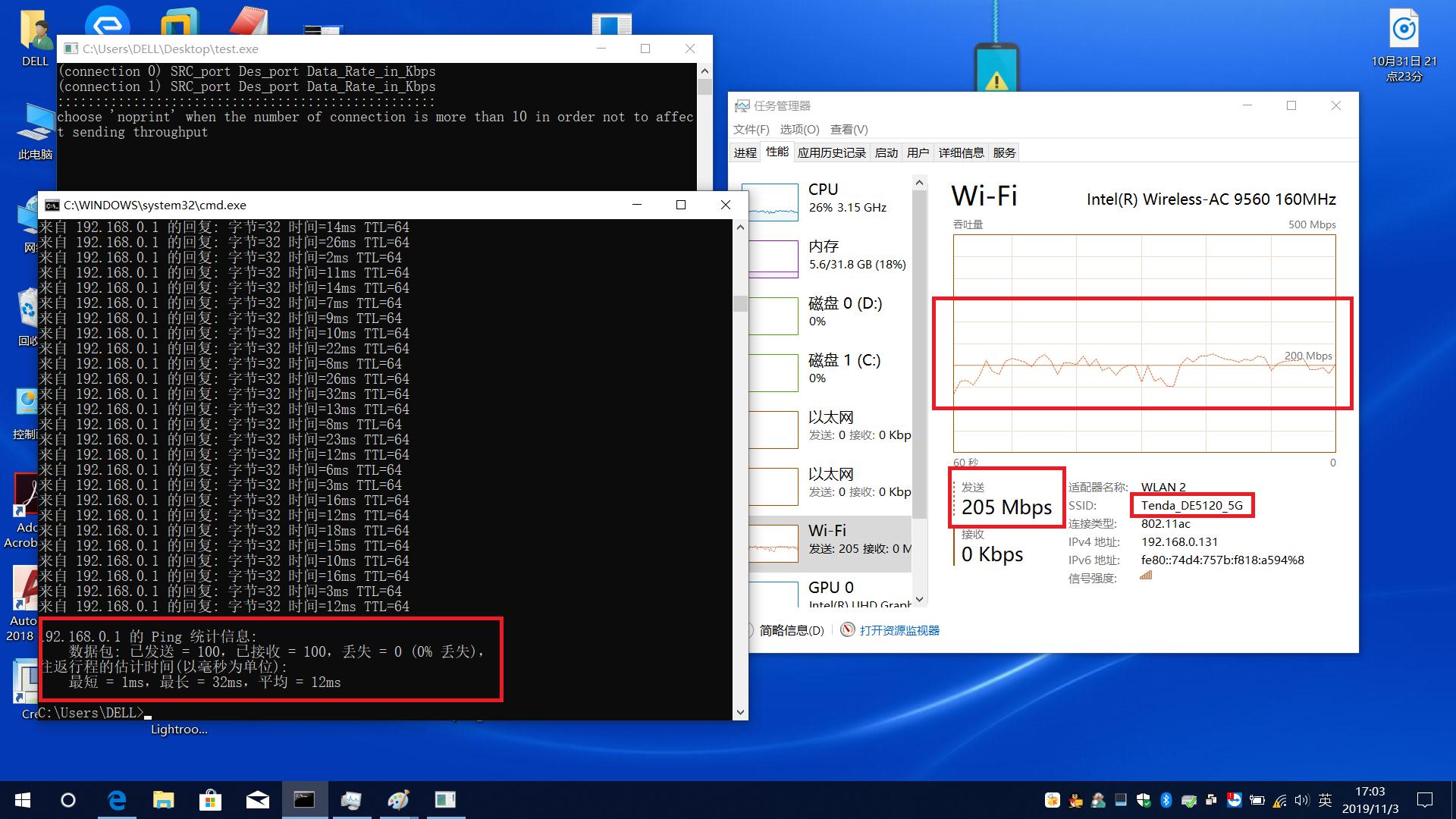
Task: Open Microsoft Edge from the taskbar
Action: point(117,800)
